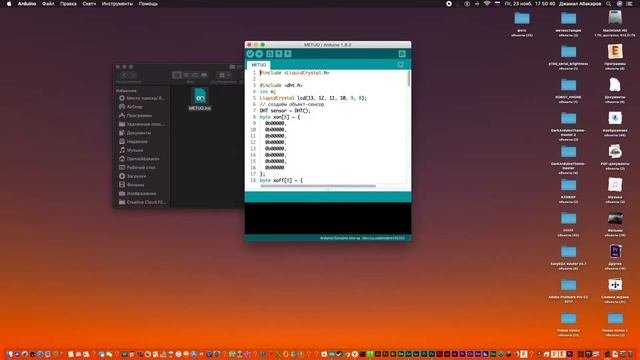Click the horizontal scrollbar under the code
Image resolution: width=640 pixels, height=360 pixels.
click(318, 186)
